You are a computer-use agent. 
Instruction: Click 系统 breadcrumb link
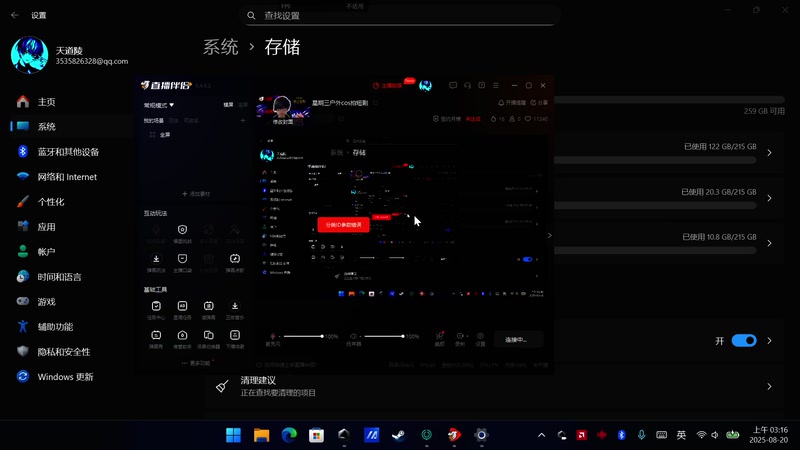coord(220,47)
